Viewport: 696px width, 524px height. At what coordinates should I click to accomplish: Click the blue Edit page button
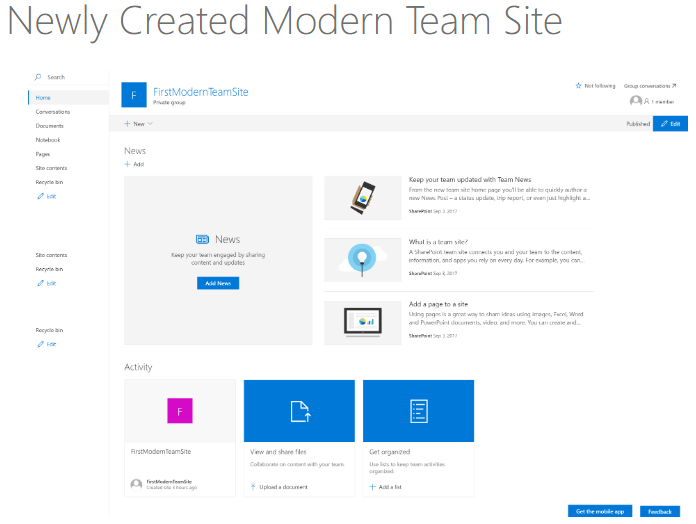click(670, 124)
